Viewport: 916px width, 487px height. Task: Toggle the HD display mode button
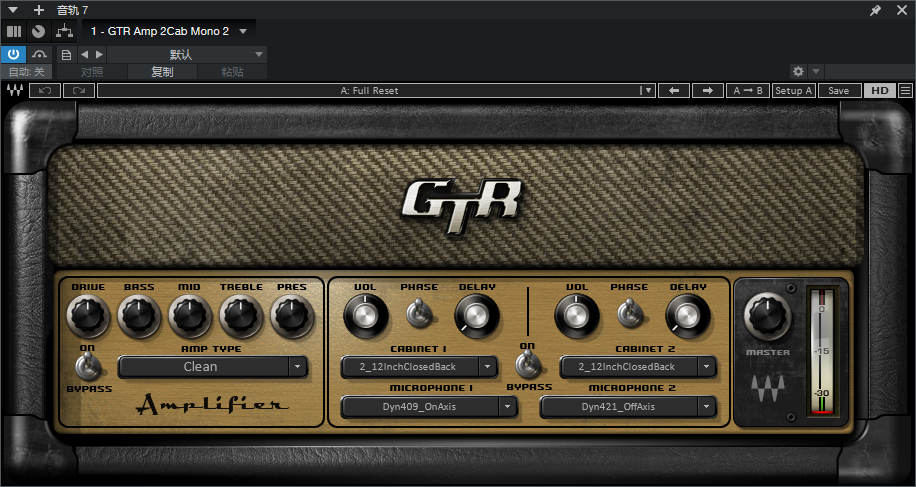point(880,91)
